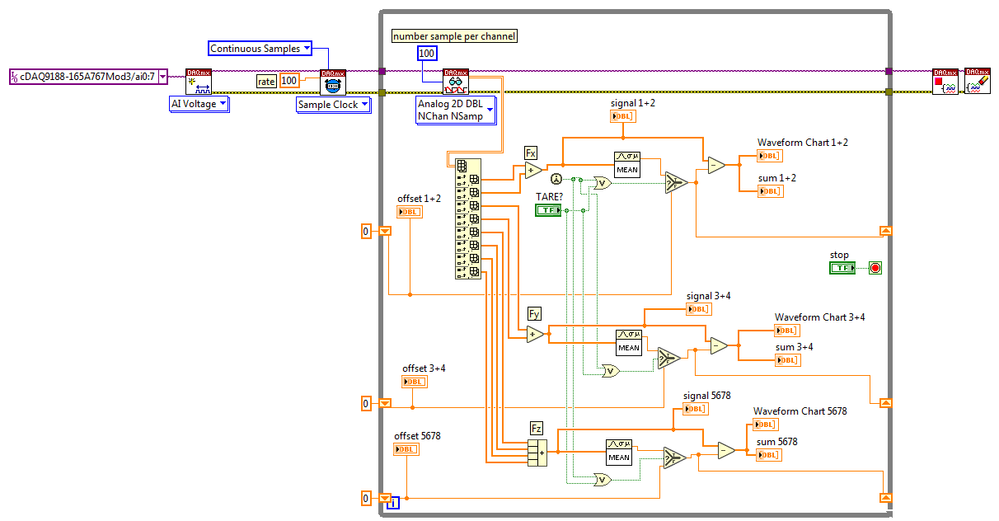Screen dimensions: 999x521
Task: Click the middle zero initializer constant
Action: (366, 403)
